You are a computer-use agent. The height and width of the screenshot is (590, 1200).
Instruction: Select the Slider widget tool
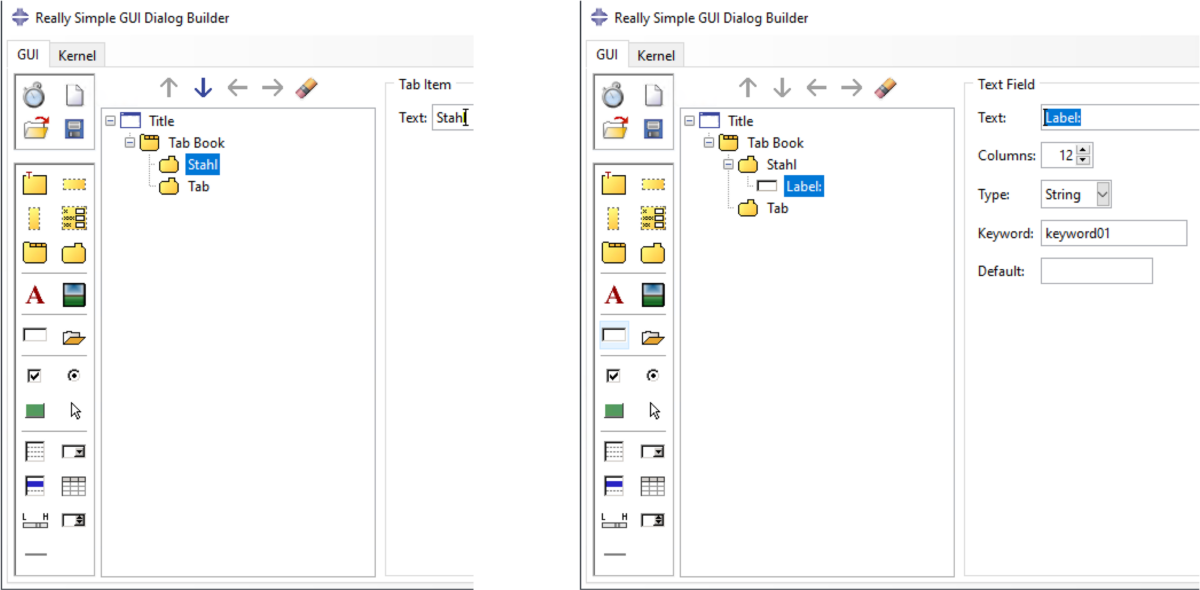[x=34, y=519]
